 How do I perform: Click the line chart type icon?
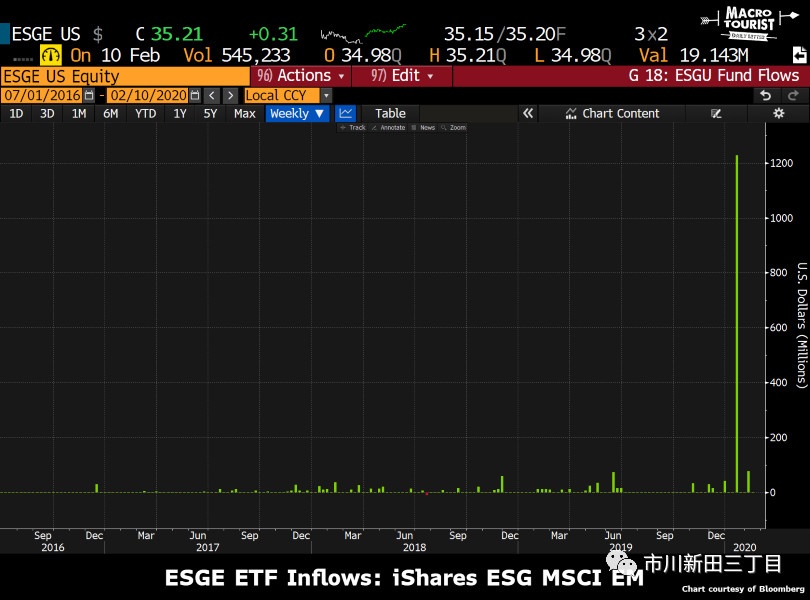click(x=346, y=113)
